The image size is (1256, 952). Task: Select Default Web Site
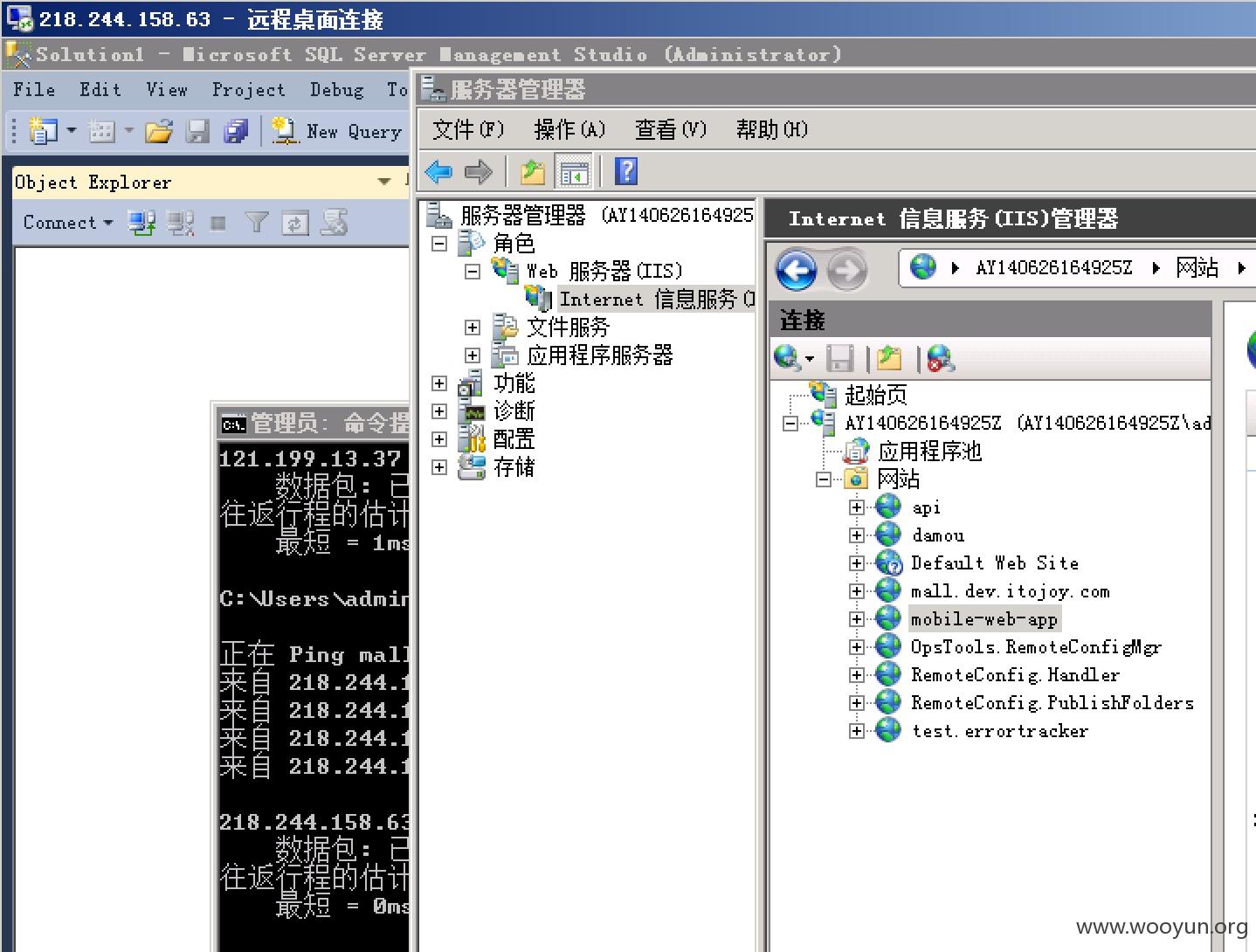click(995, 563)
